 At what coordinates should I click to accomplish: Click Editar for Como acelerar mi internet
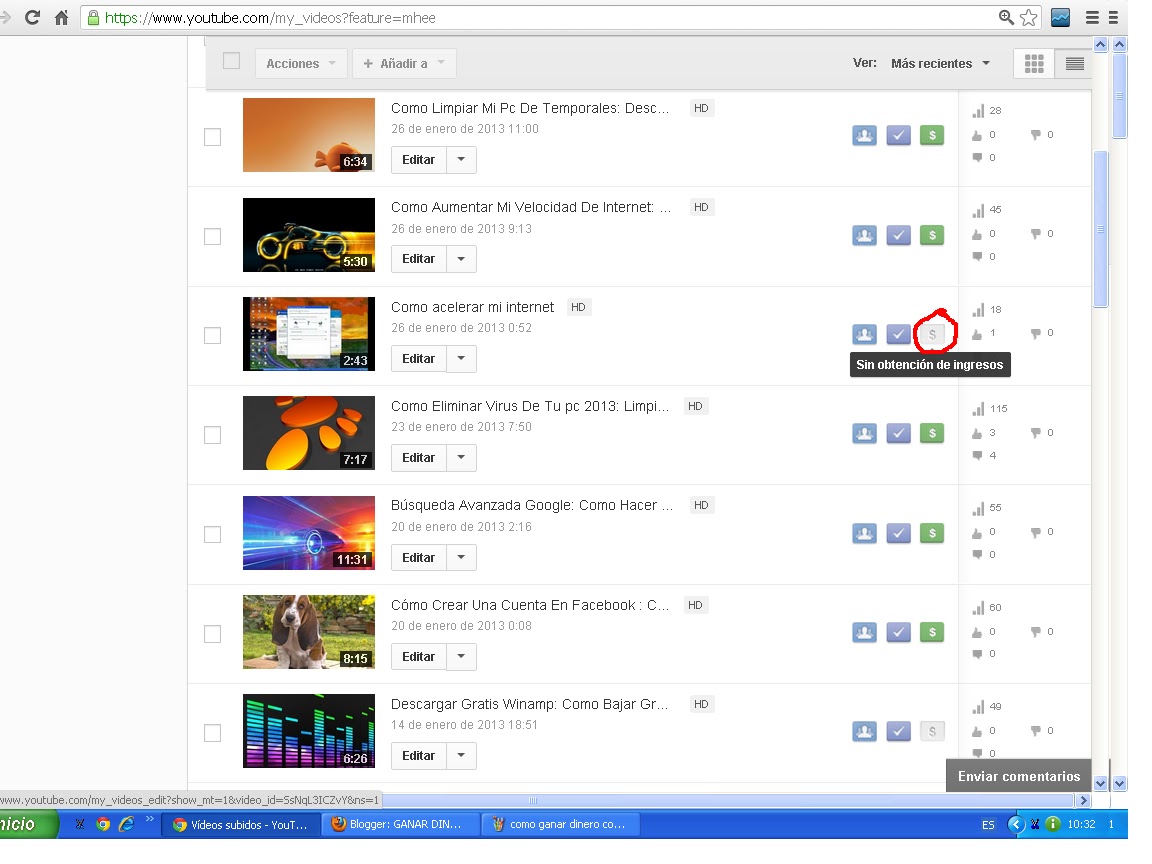click(x=418, y=359)
